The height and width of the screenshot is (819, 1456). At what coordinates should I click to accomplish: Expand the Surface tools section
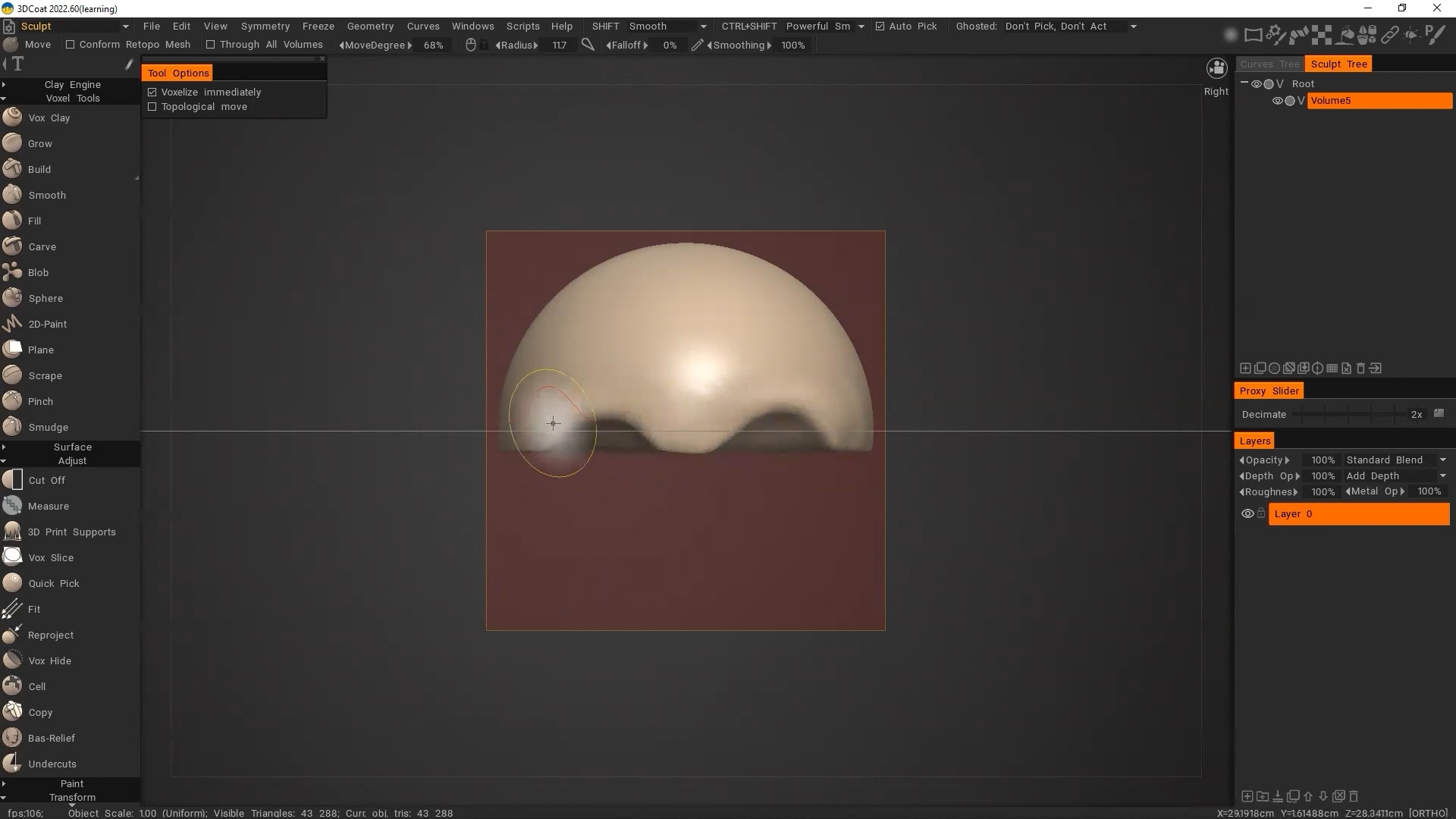pos(72,447)
